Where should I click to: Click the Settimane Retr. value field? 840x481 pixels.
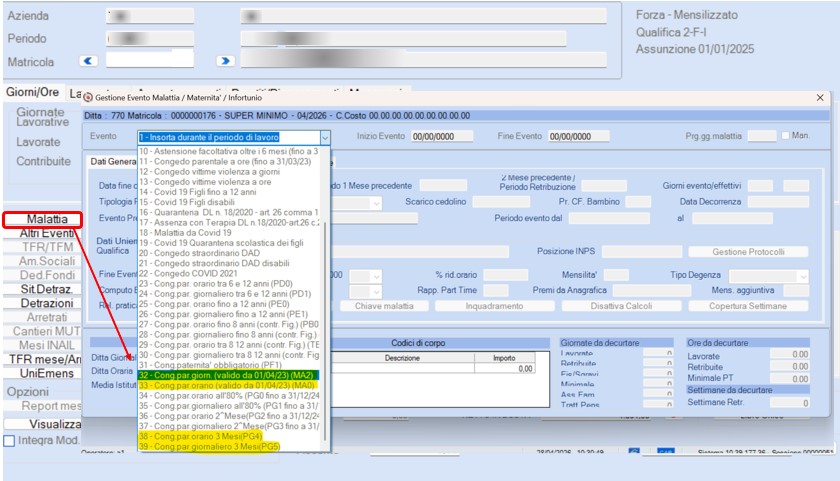pyautogui.click(x=790, y=403)
